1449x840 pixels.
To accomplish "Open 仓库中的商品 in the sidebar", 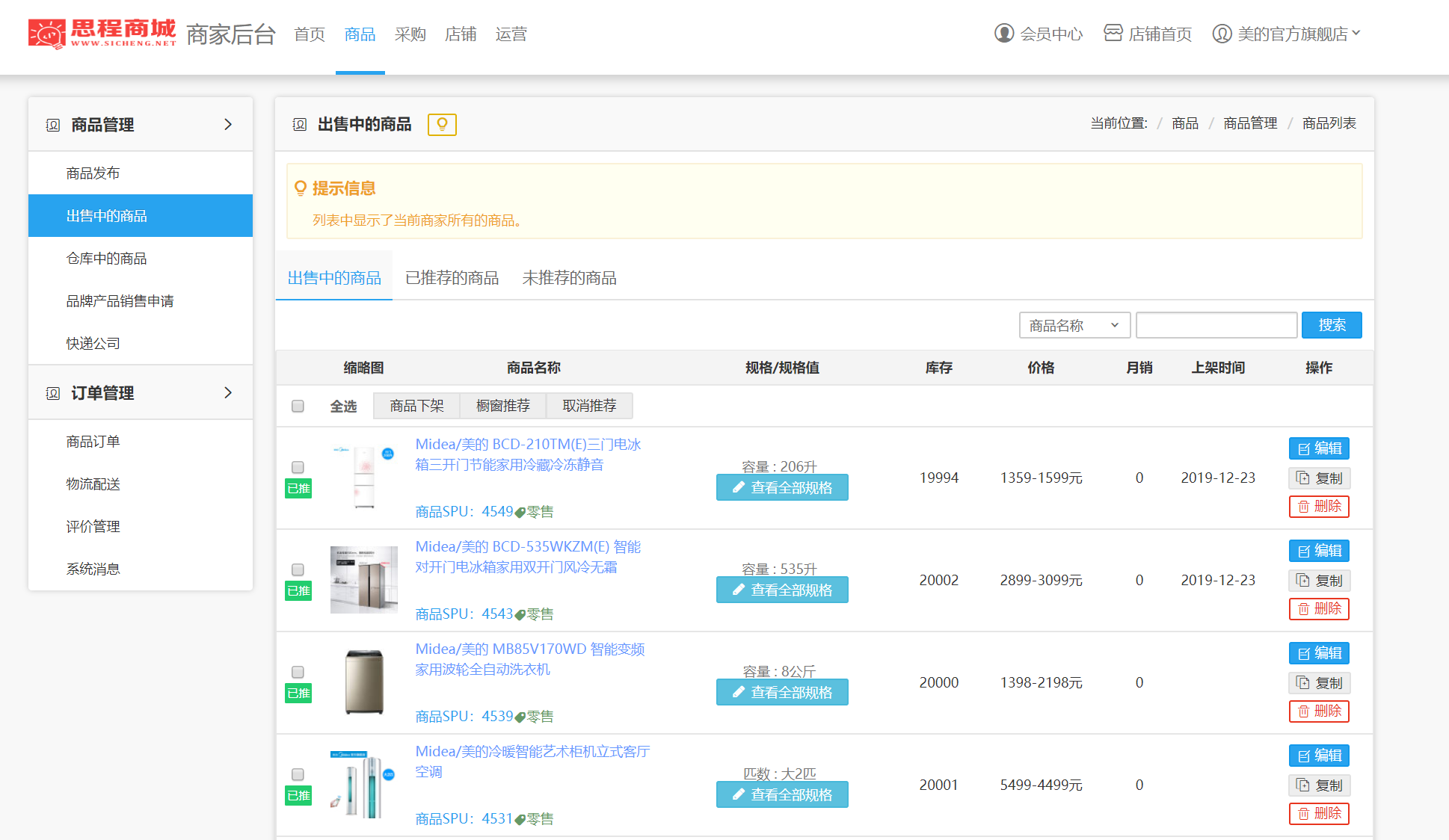I will (x=141, y=259).
